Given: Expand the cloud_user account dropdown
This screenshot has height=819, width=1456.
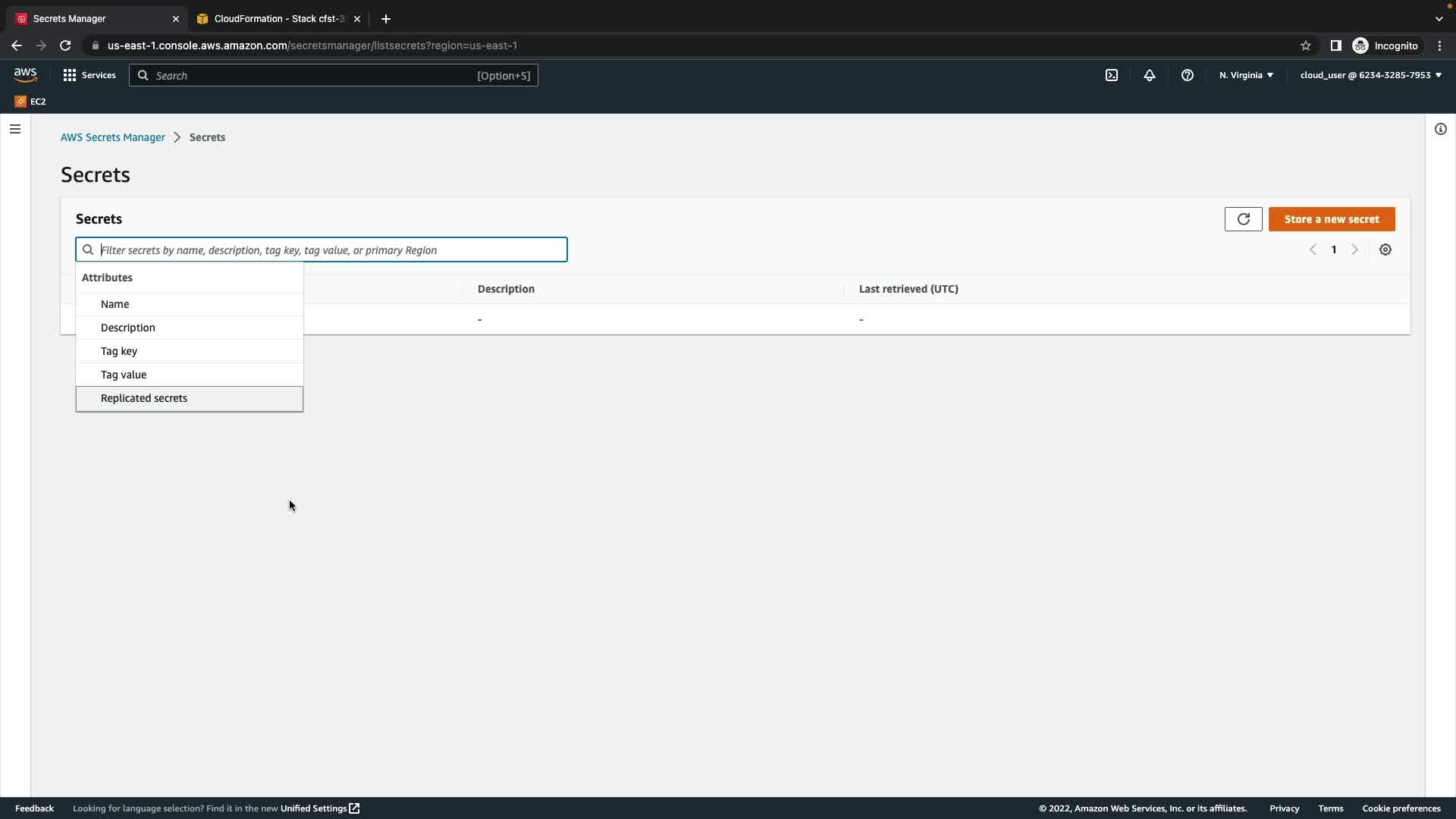Looking at the screenshot, I should click(1370, 75).
